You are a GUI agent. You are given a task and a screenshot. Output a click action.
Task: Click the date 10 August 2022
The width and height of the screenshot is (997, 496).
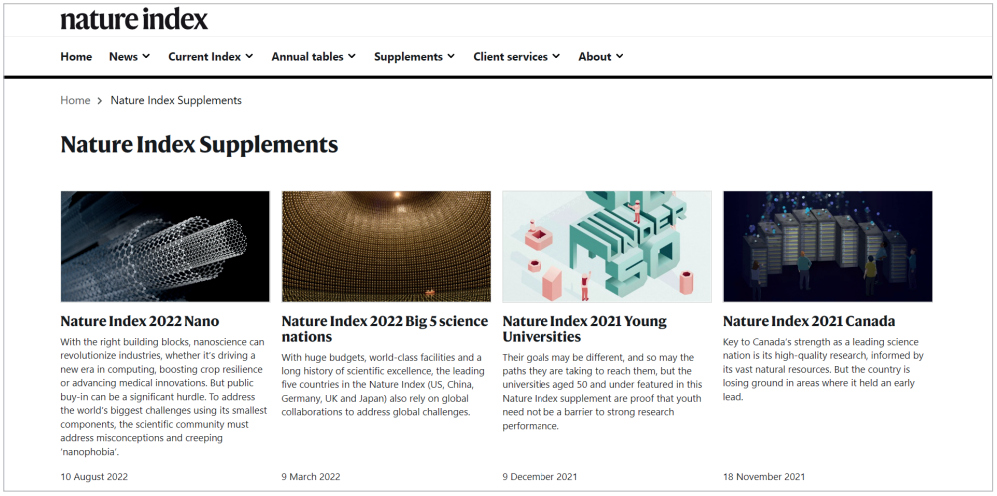[x=94, y=476]
